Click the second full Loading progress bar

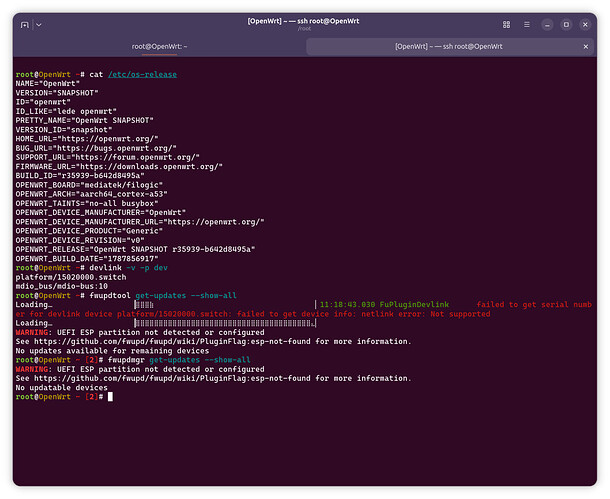click(225, 323)
